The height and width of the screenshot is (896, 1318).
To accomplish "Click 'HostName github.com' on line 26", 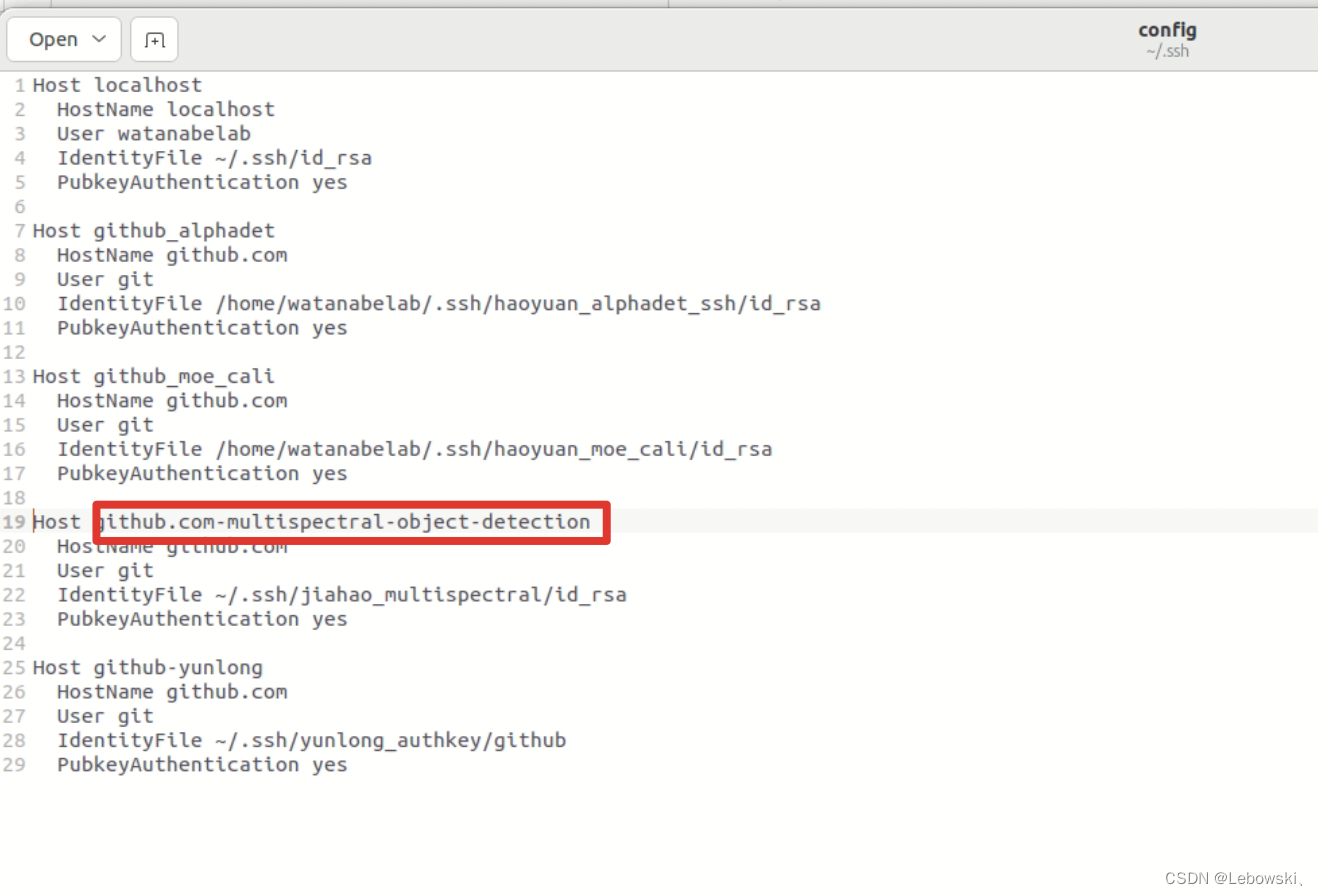I will [x=171, y=692].
